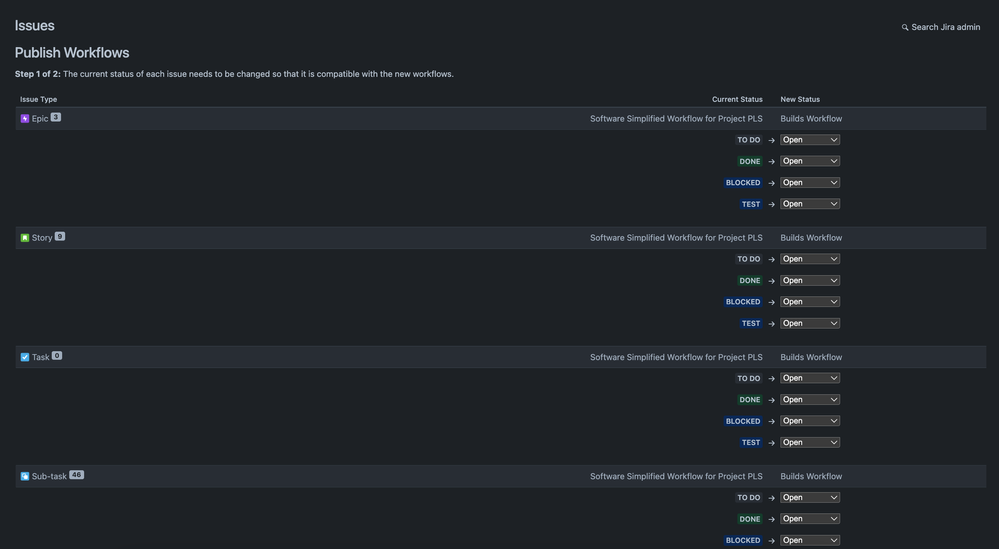Click the Story TO DO status lozenge
Viewport: 999px width, 549px height.
pos(749,259)
